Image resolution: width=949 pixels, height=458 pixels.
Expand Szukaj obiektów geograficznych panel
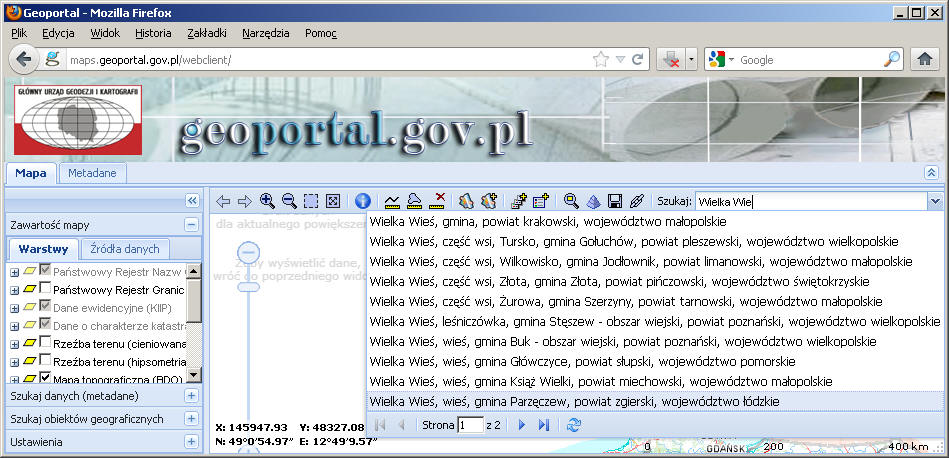click(191, 419)
